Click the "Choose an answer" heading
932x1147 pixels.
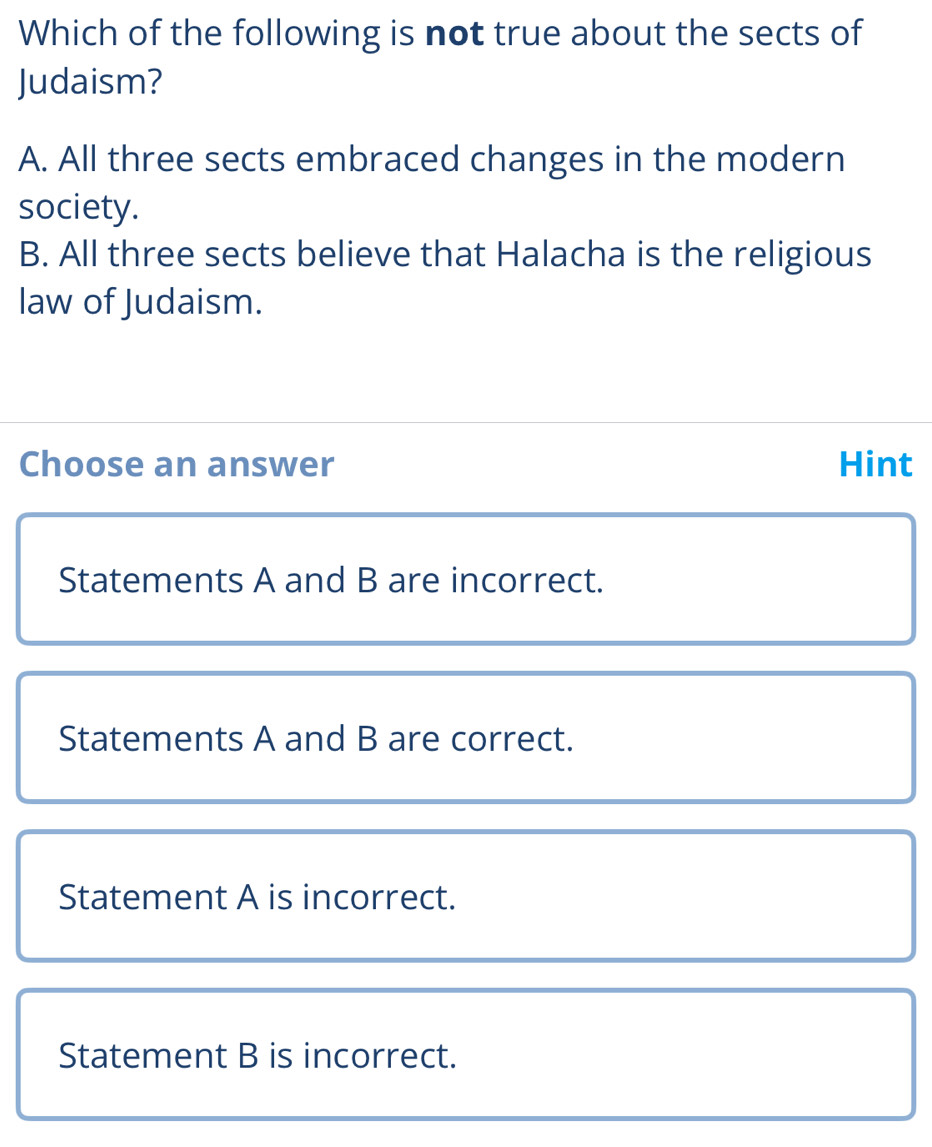click(177, 464)
